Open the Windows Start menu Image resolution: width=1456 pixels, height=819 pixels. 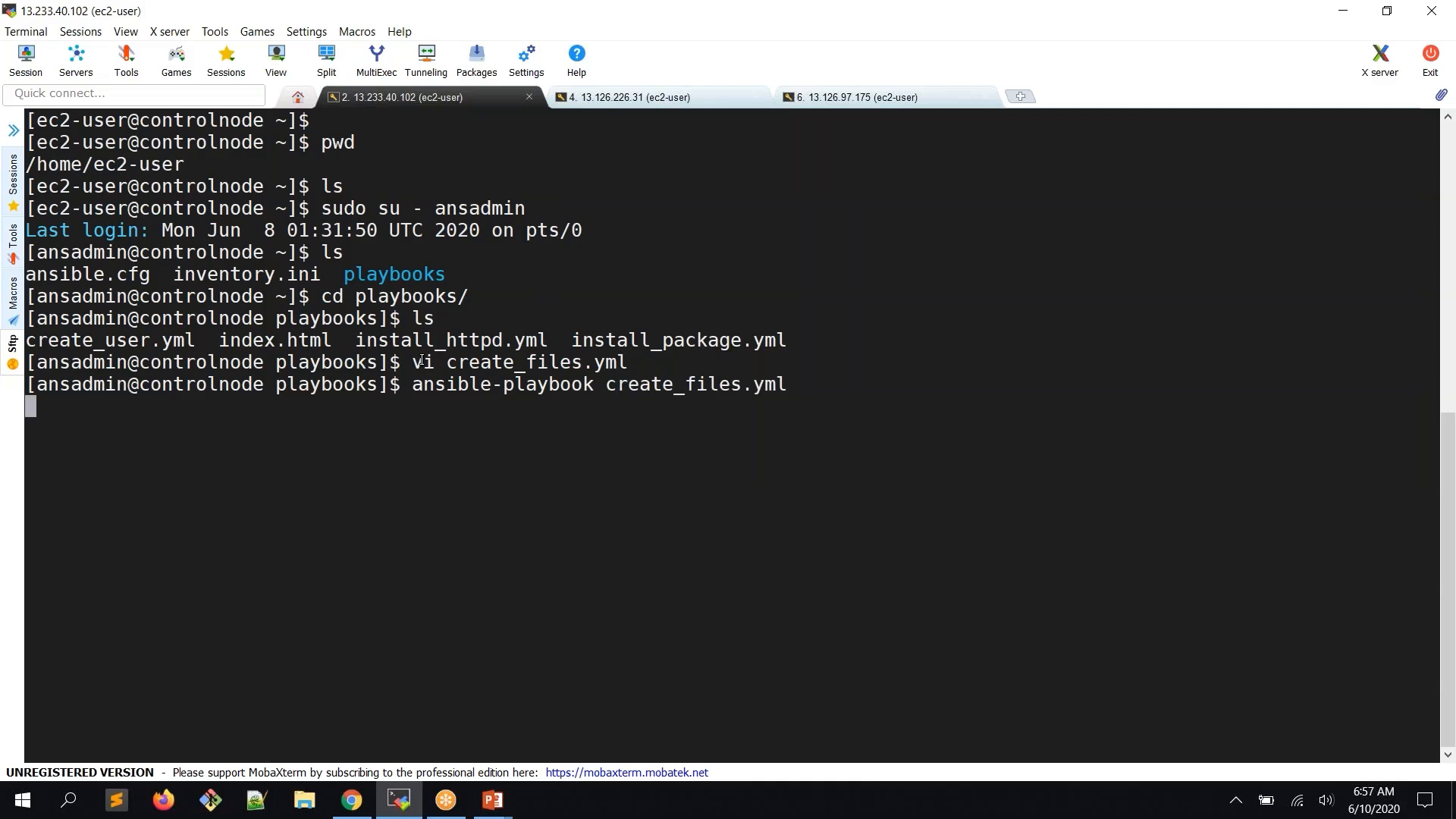click(23, 800)
